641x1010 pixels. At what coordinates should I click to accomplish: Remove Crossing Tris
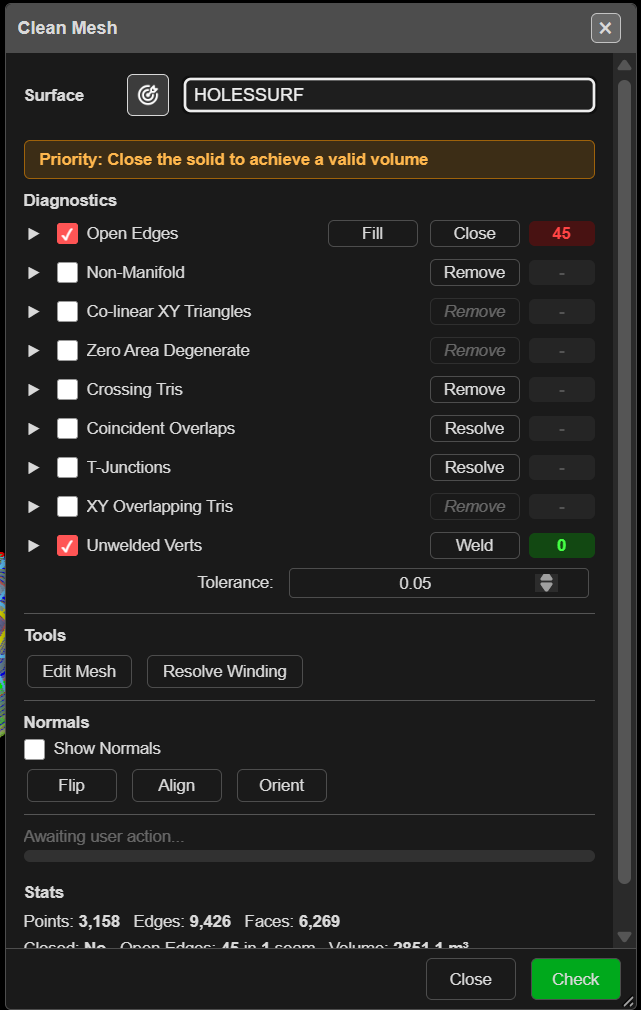(475, 390)
